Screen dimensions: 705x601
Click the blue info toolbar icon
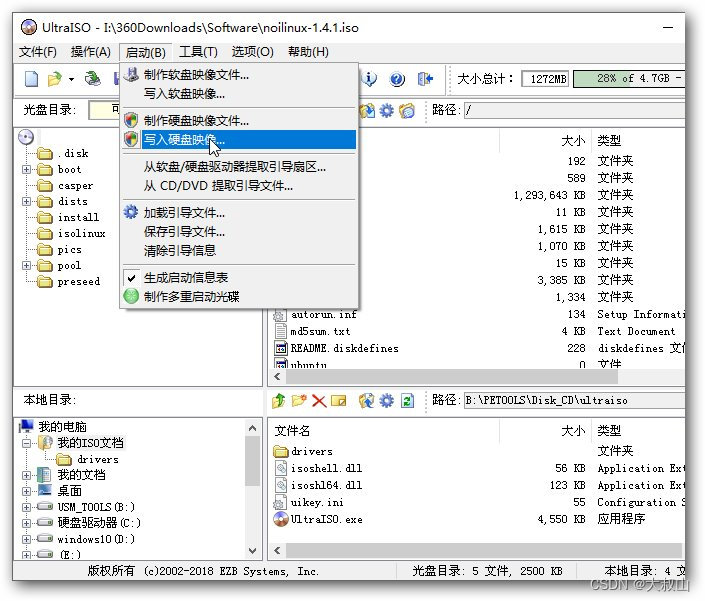pyautogui.click(x=370, y=79)
